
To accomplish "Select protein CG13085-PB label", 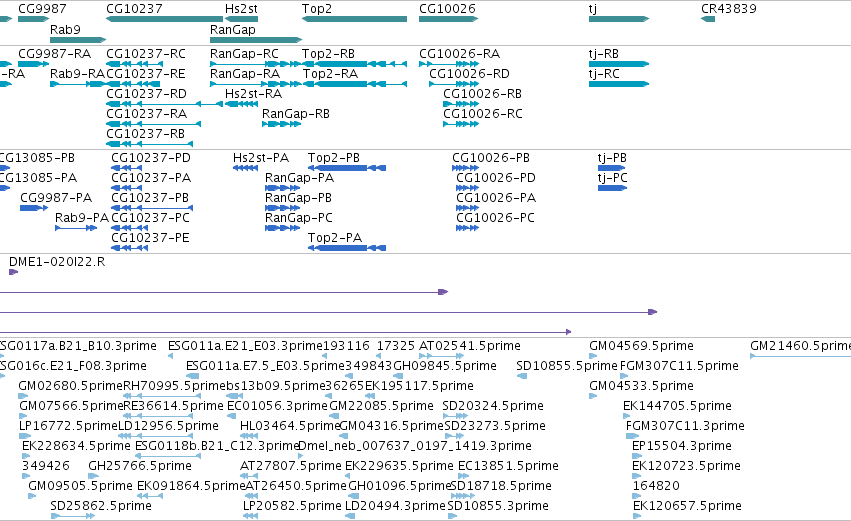I will click(37, 158).
